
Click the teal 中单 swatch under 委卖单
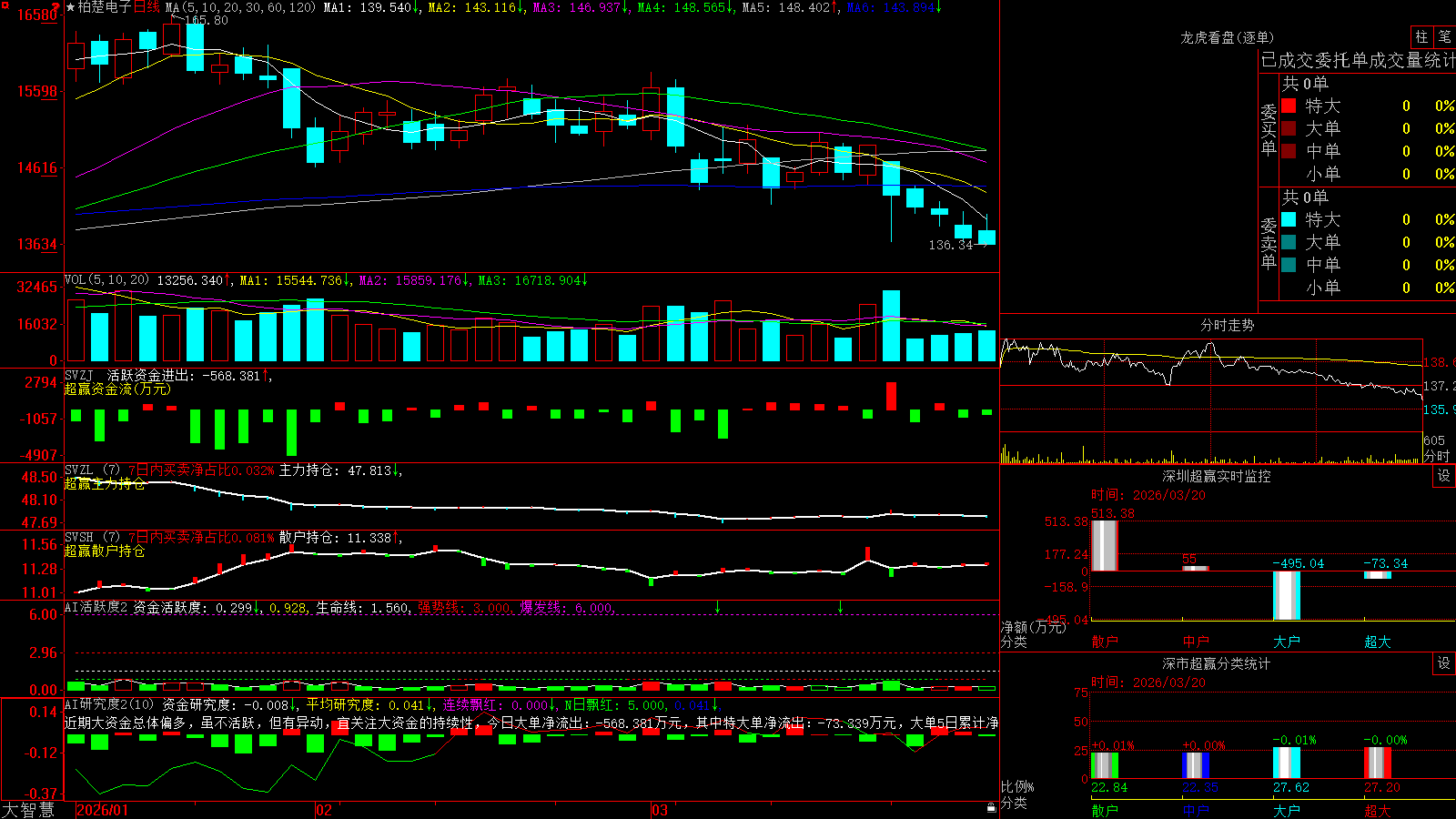point(1289,265)
